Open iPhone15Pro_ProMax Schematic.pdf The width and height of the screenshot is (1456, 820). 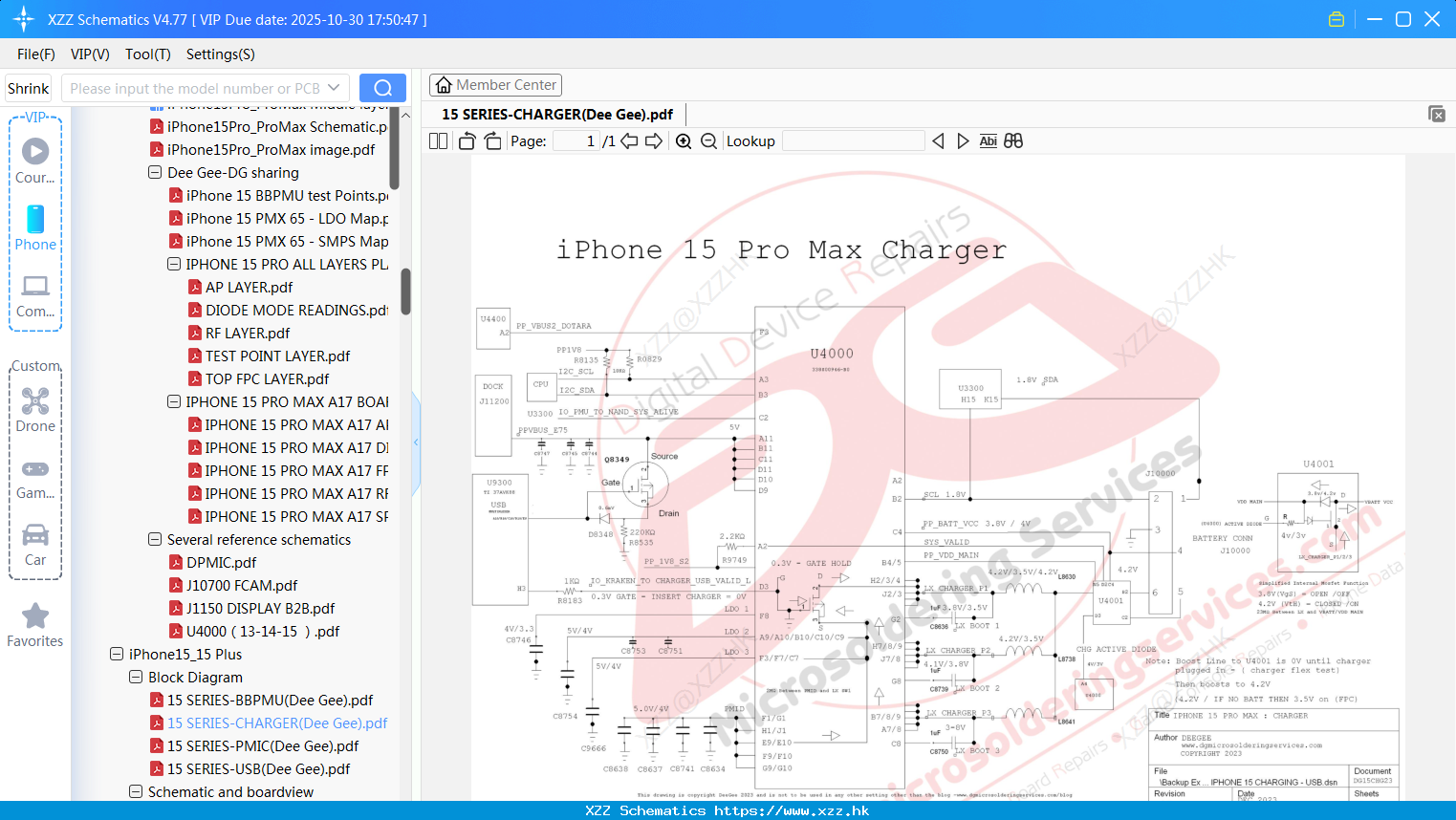coord(270,127)
